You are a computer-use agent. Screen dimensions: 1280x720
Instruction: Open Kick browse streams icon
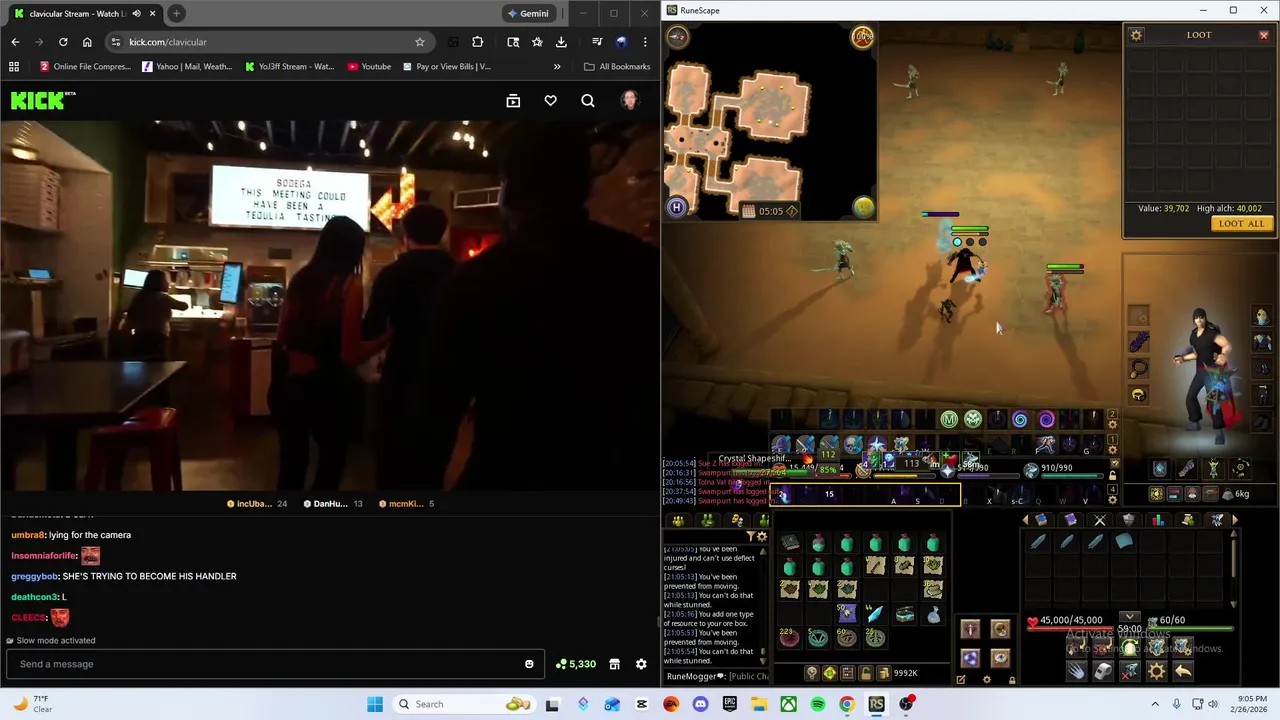tap(513, 101)
